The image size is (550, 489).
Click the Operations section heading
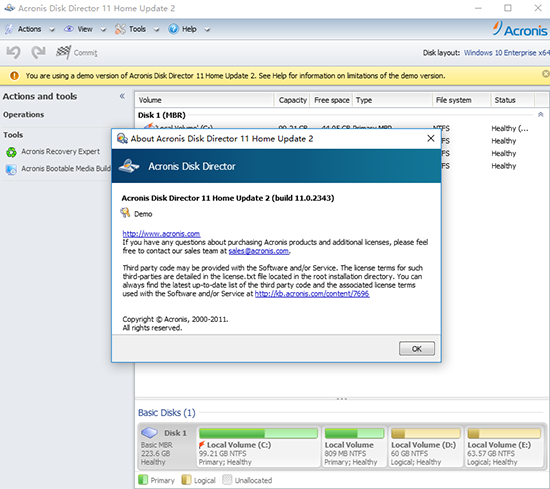click(x=24, y=115)
